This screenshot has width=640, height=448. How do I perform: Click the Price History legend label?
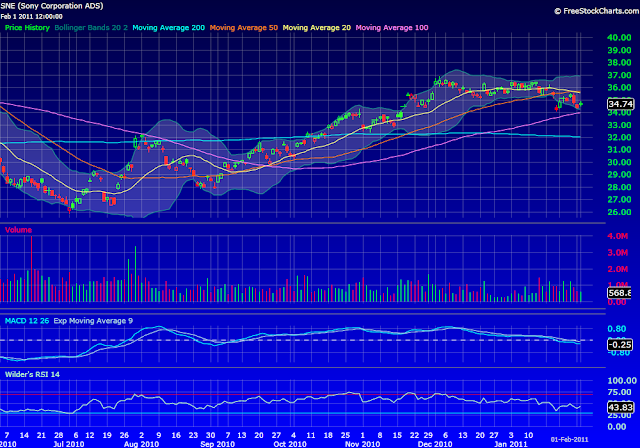click(27, 28)
